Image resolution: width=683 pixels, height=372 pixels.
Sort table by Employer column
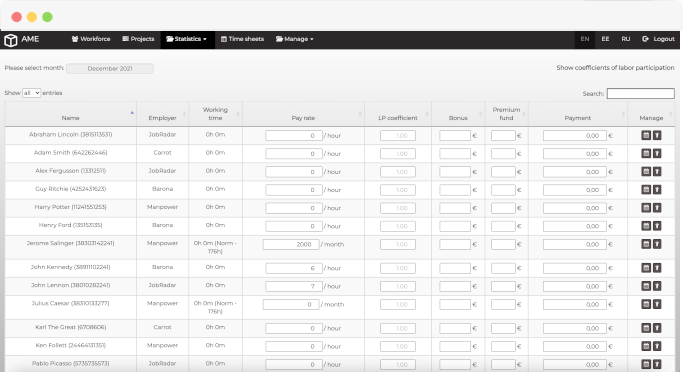[x=162, y=114]
